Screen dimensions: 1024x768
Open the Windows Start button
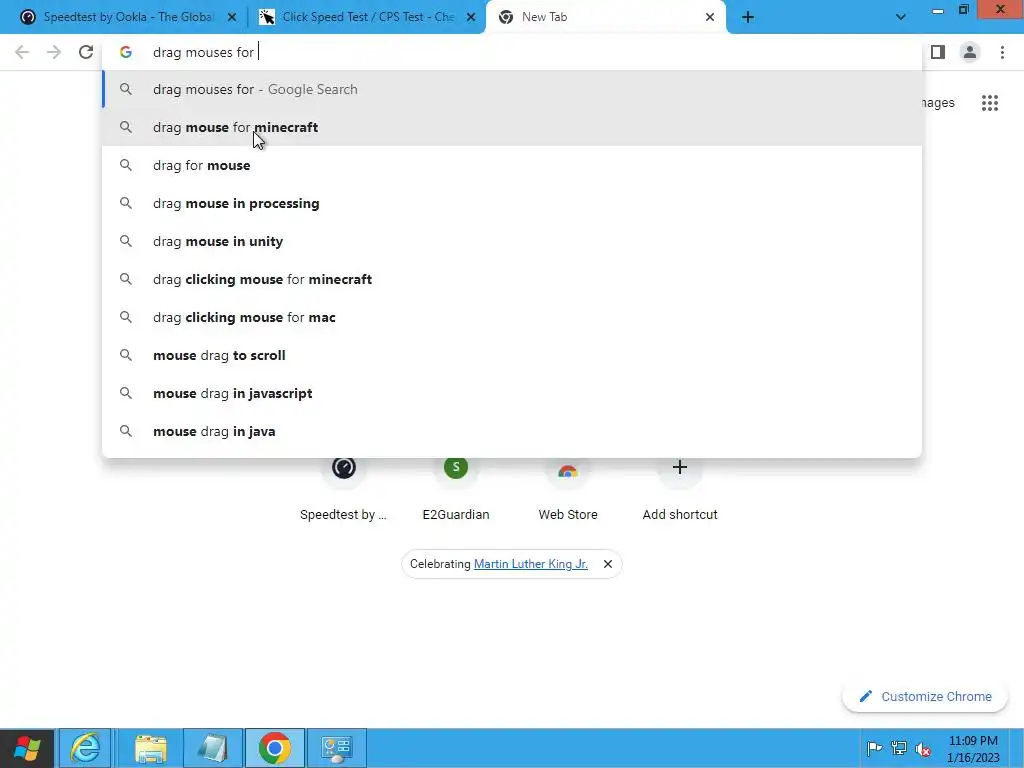27,748
